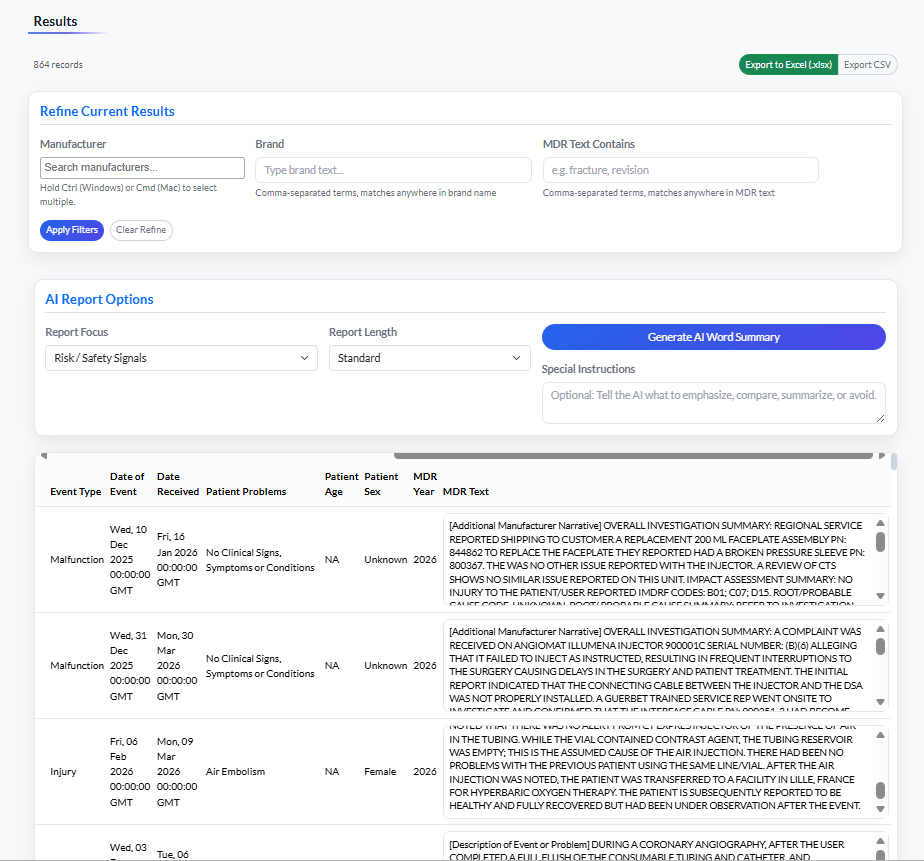Open the Report Focus dropdown
924x861 pixels.
[x=182, y=358]
